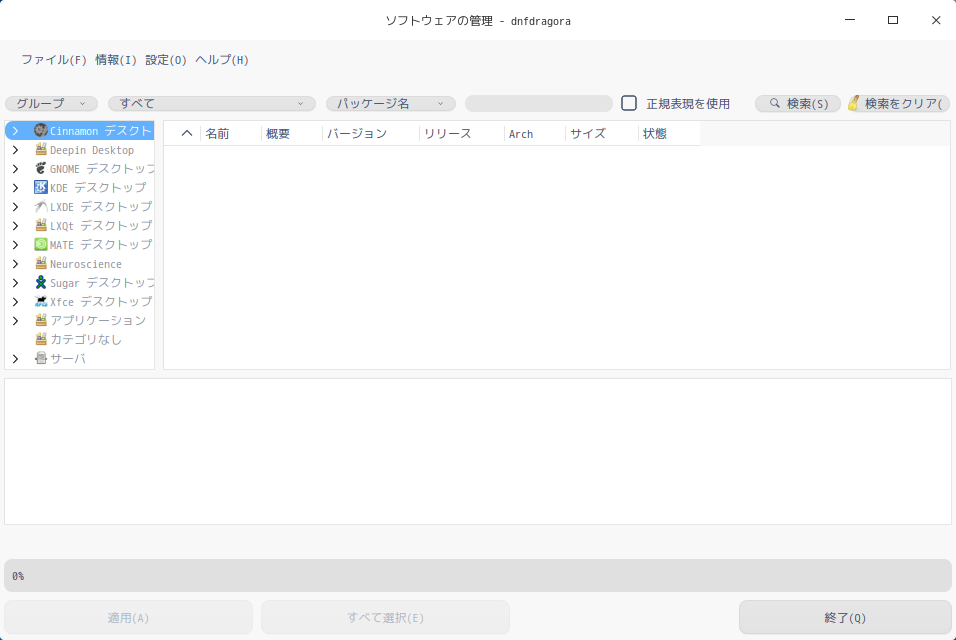Expand the Xfce デスクトップ tree node
This screenshot has width=956, height=640.
tap(16, 302)
